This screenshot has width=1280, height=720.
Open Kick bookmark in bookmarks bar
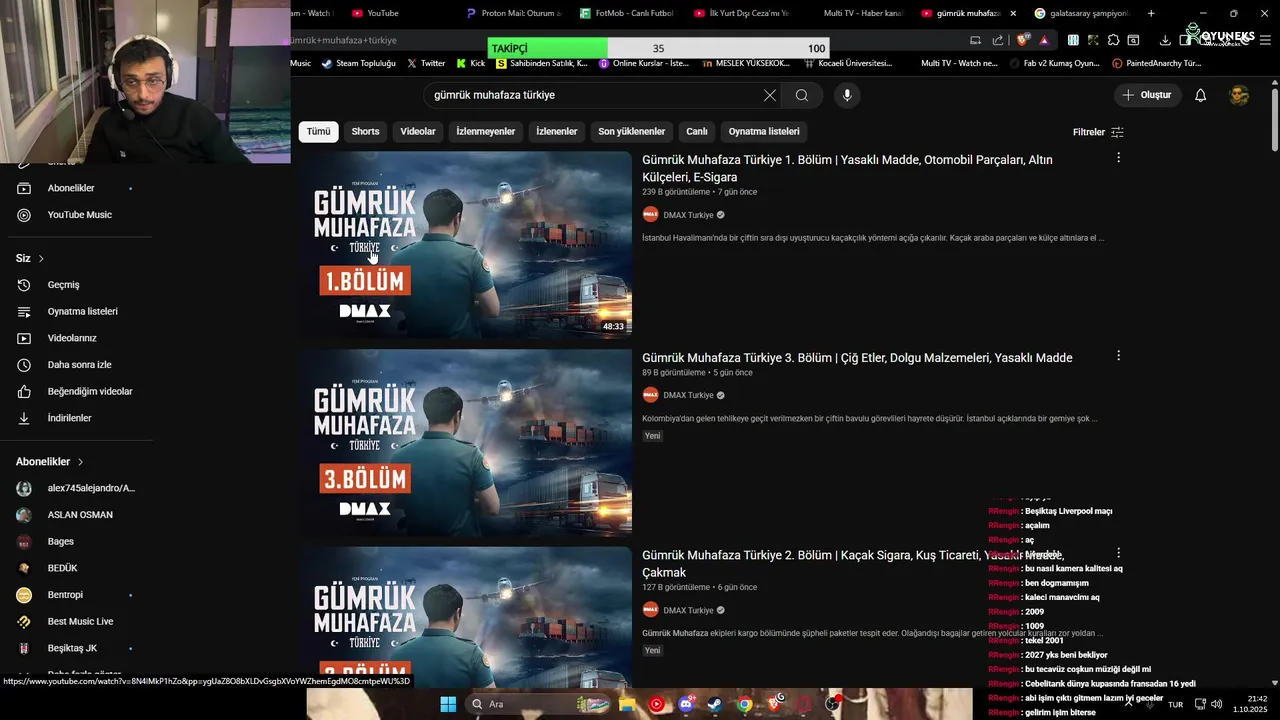tap(470, 63)
